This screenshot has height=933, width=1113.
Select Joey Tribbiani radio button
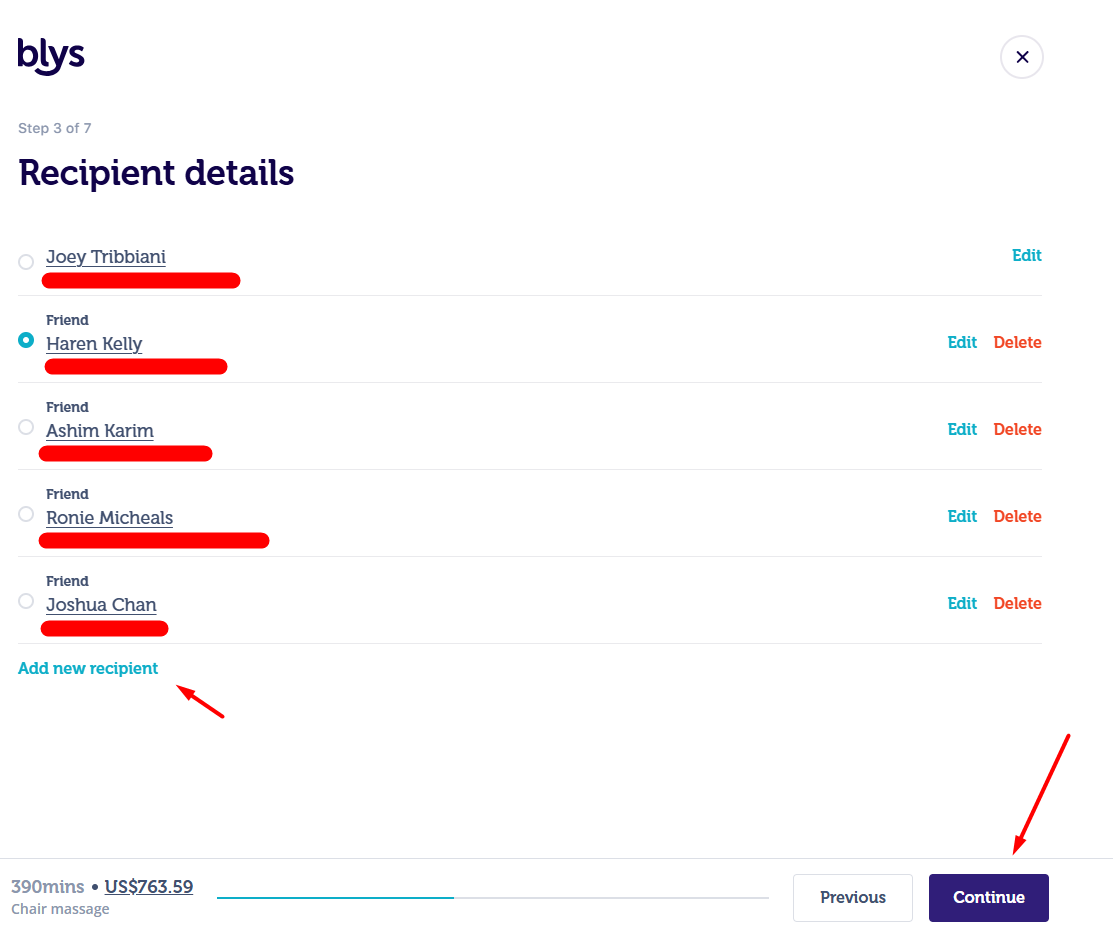[x=26, y=262]
